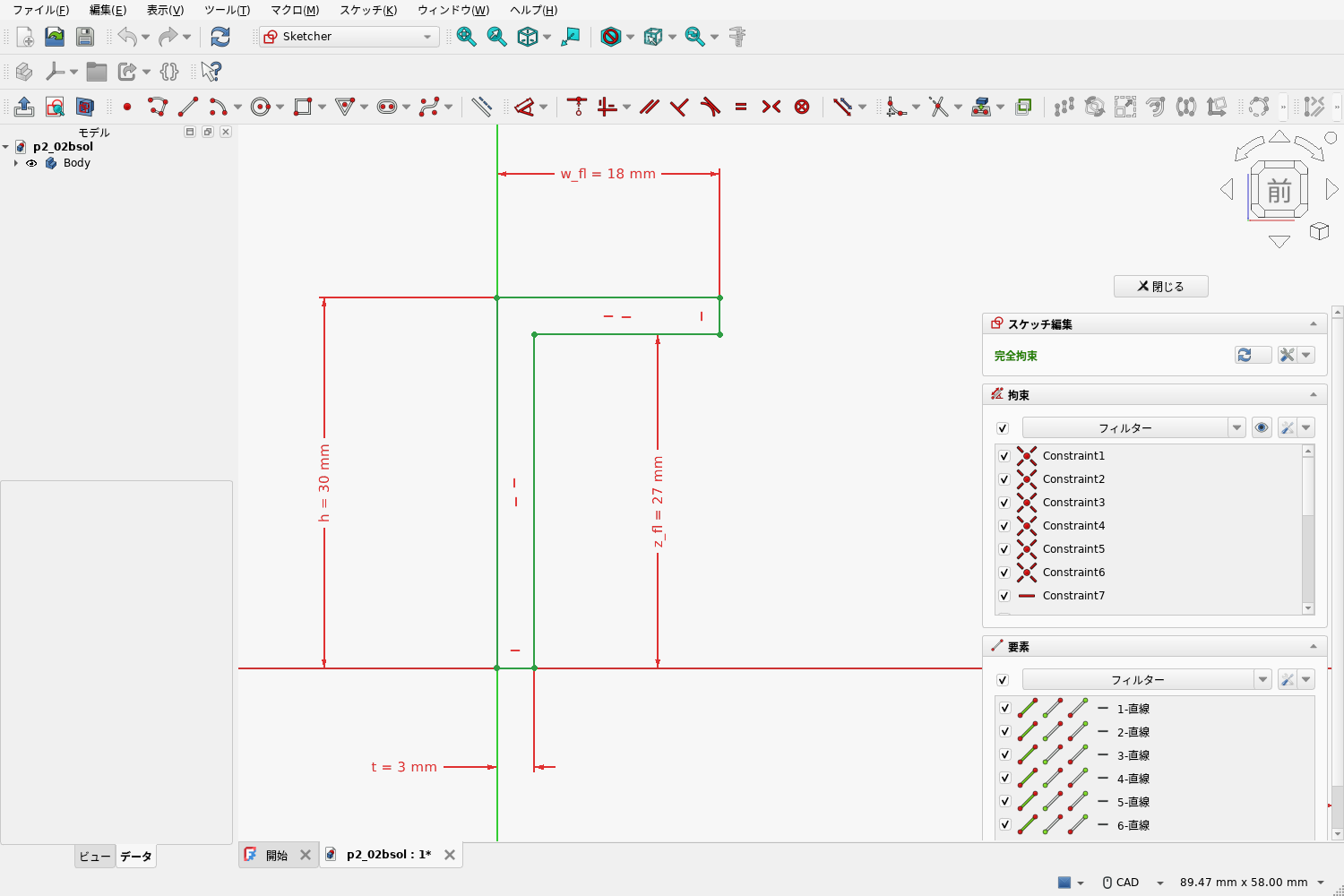Click the save document icon
Viewport: 1344px width, 896px height.
pyautogui.click(x=85, y=37)
